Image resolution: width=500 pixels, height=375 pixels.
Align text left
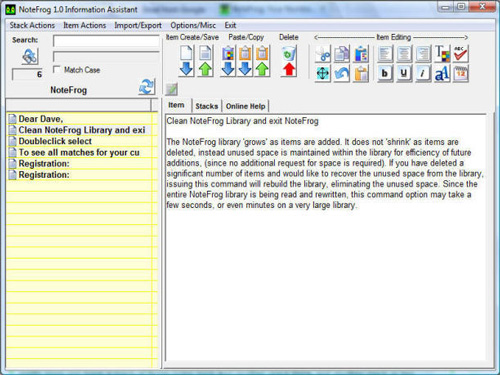385,53
